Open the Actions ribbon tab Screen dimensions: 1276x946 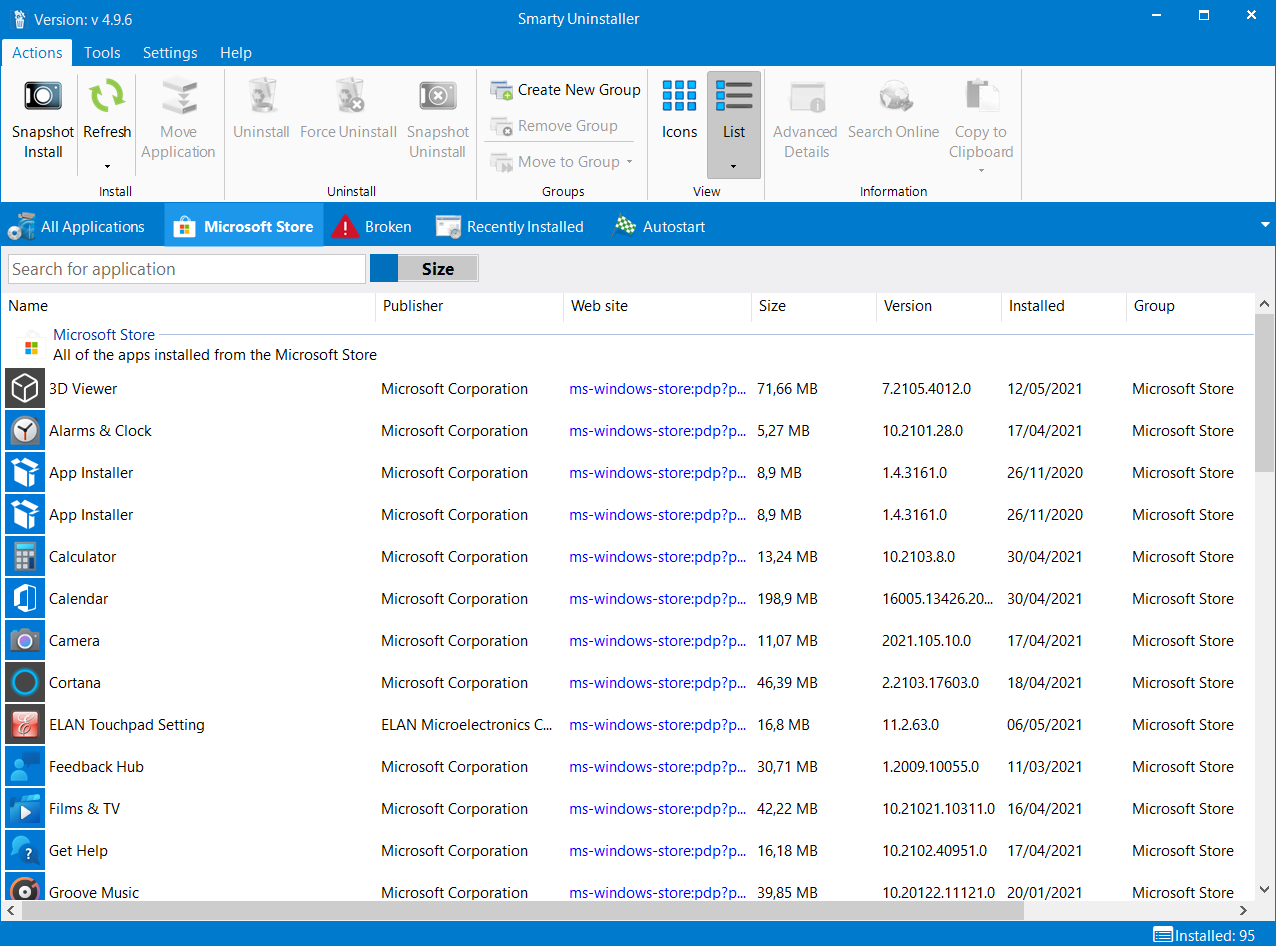37,53
